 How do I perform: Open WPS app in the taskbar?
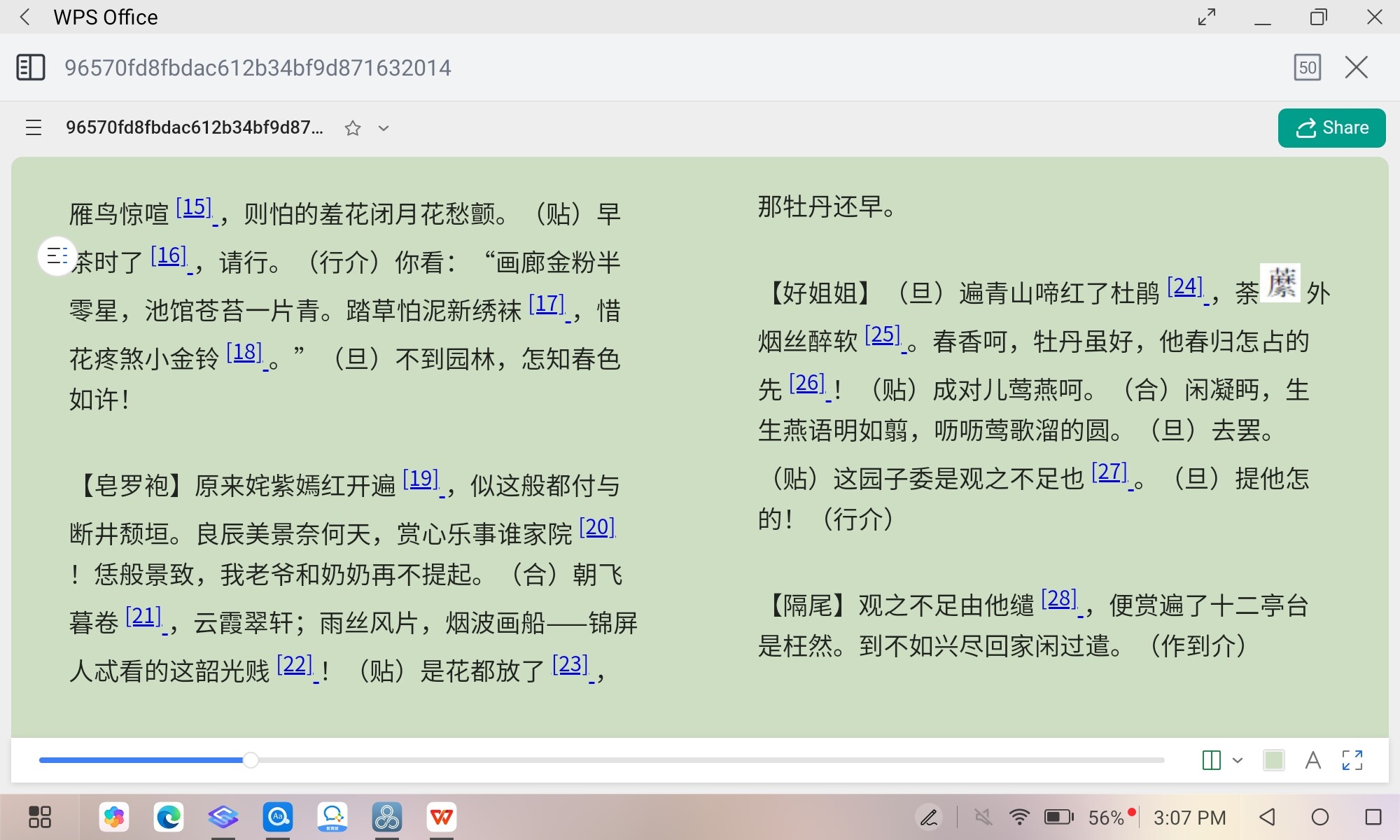pos(442,817)
